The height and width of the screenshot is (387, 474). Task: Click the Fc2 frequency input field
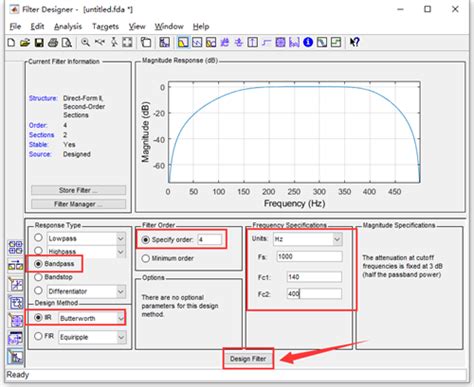[314, 294]
